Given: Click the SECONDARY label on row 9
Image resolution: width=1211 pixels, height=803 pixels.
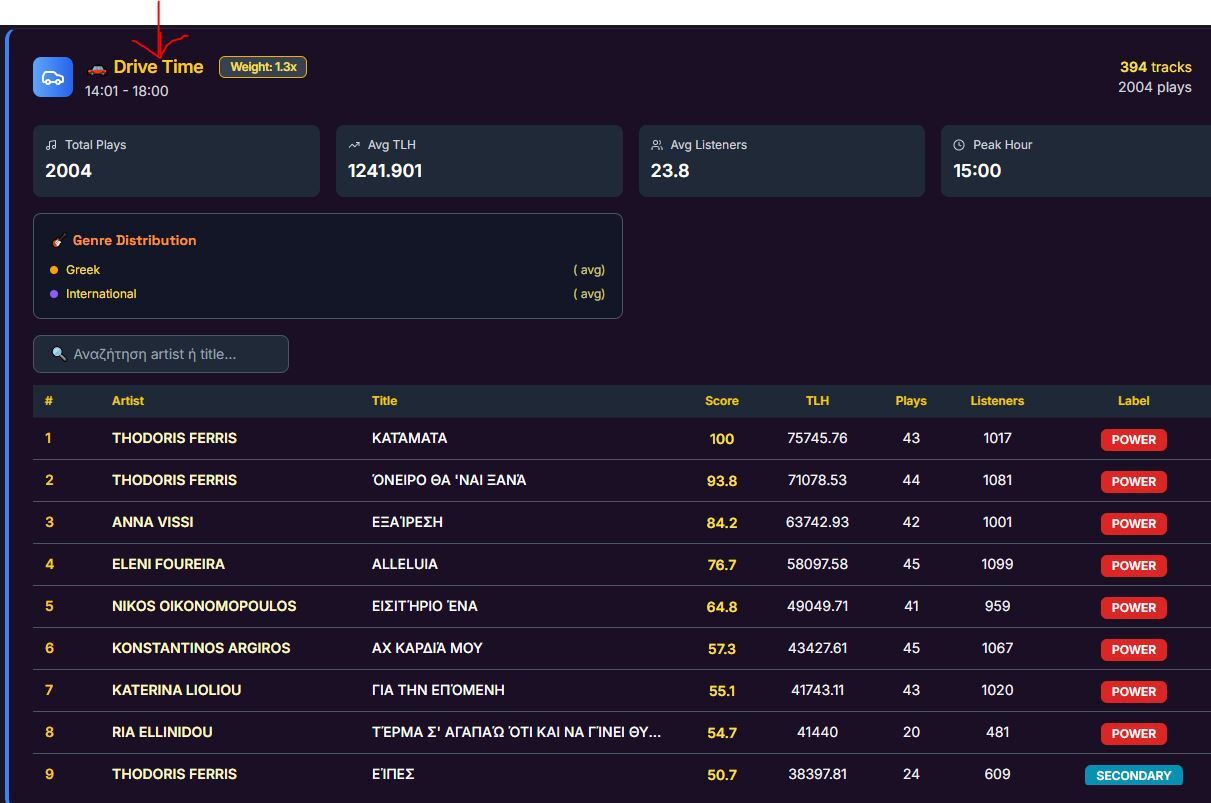Looking at the screenshot, I should point(1133,775).
